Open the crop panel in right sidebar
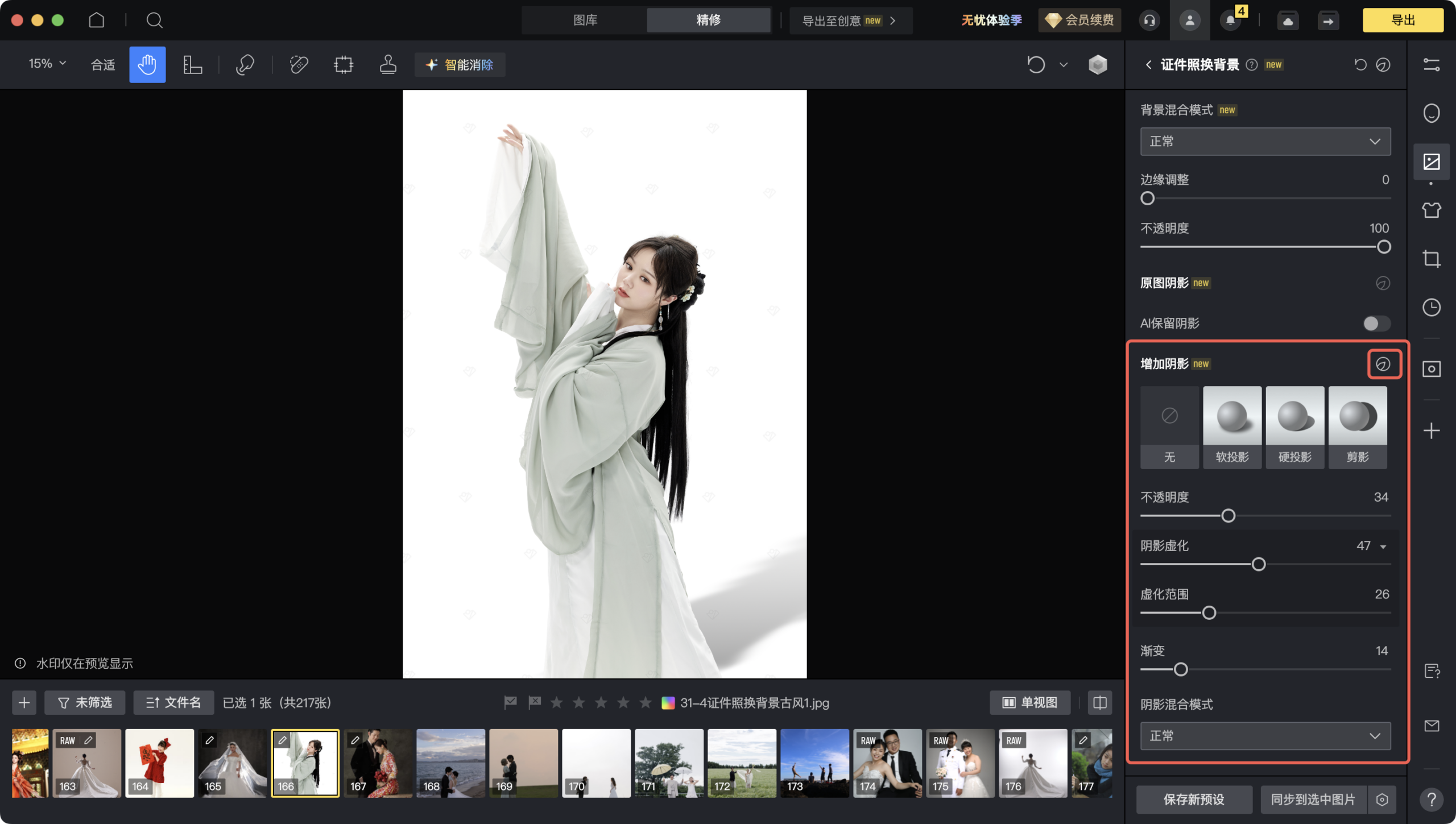Screen dimensions: 1456x824 pos(1432,259)
